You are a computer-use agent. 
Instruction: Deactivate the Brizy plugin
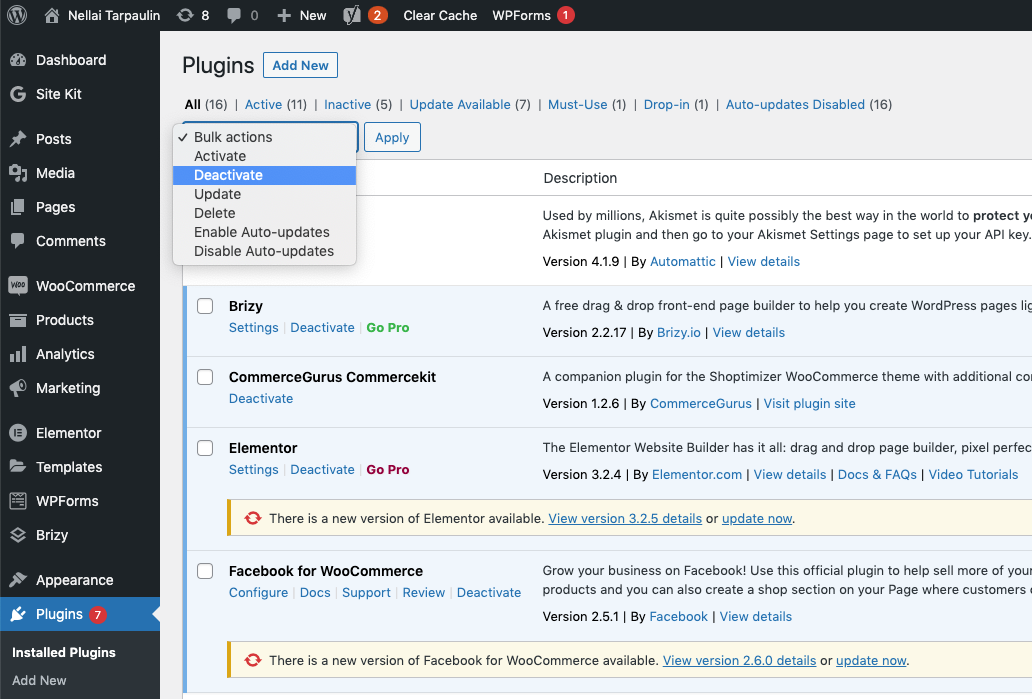click(322, 328)
